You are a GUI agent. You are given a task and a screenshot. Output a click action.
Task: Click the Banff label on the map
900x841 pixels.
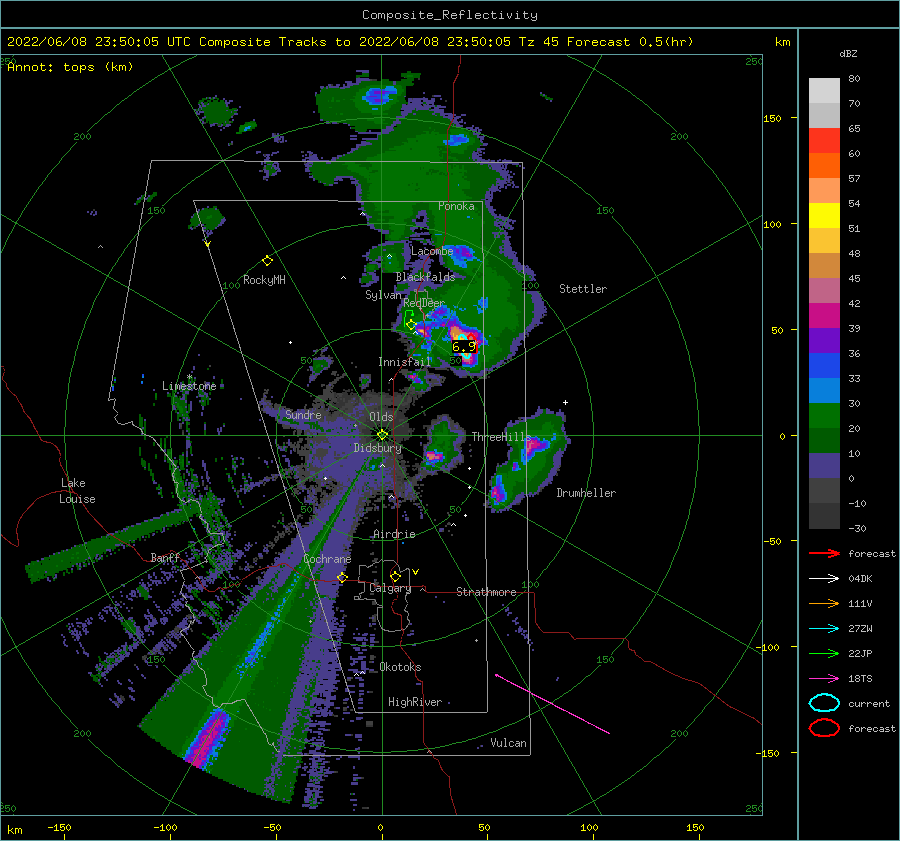[165, 557]
